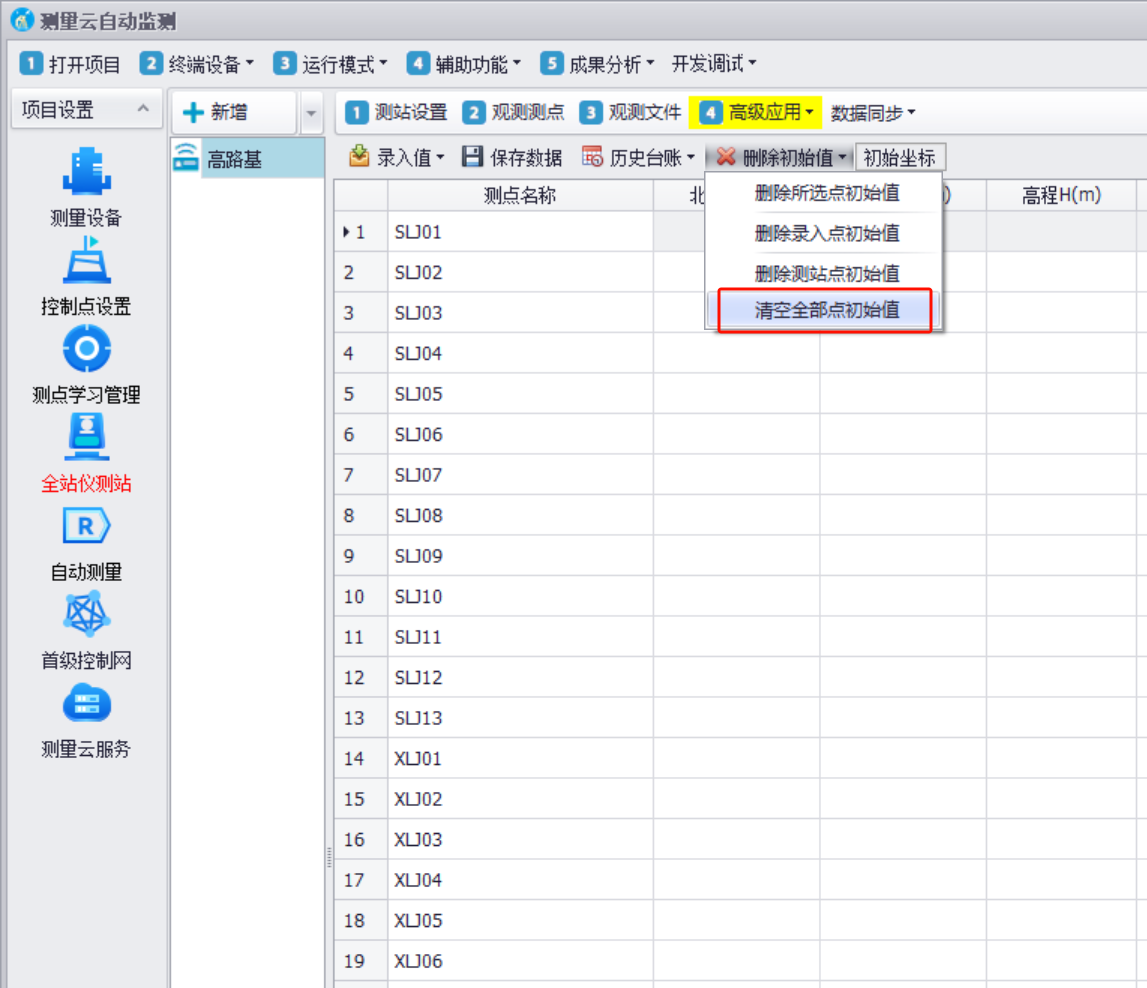
Task: Open the 终端设备 menu
Action: click(197, 64)
